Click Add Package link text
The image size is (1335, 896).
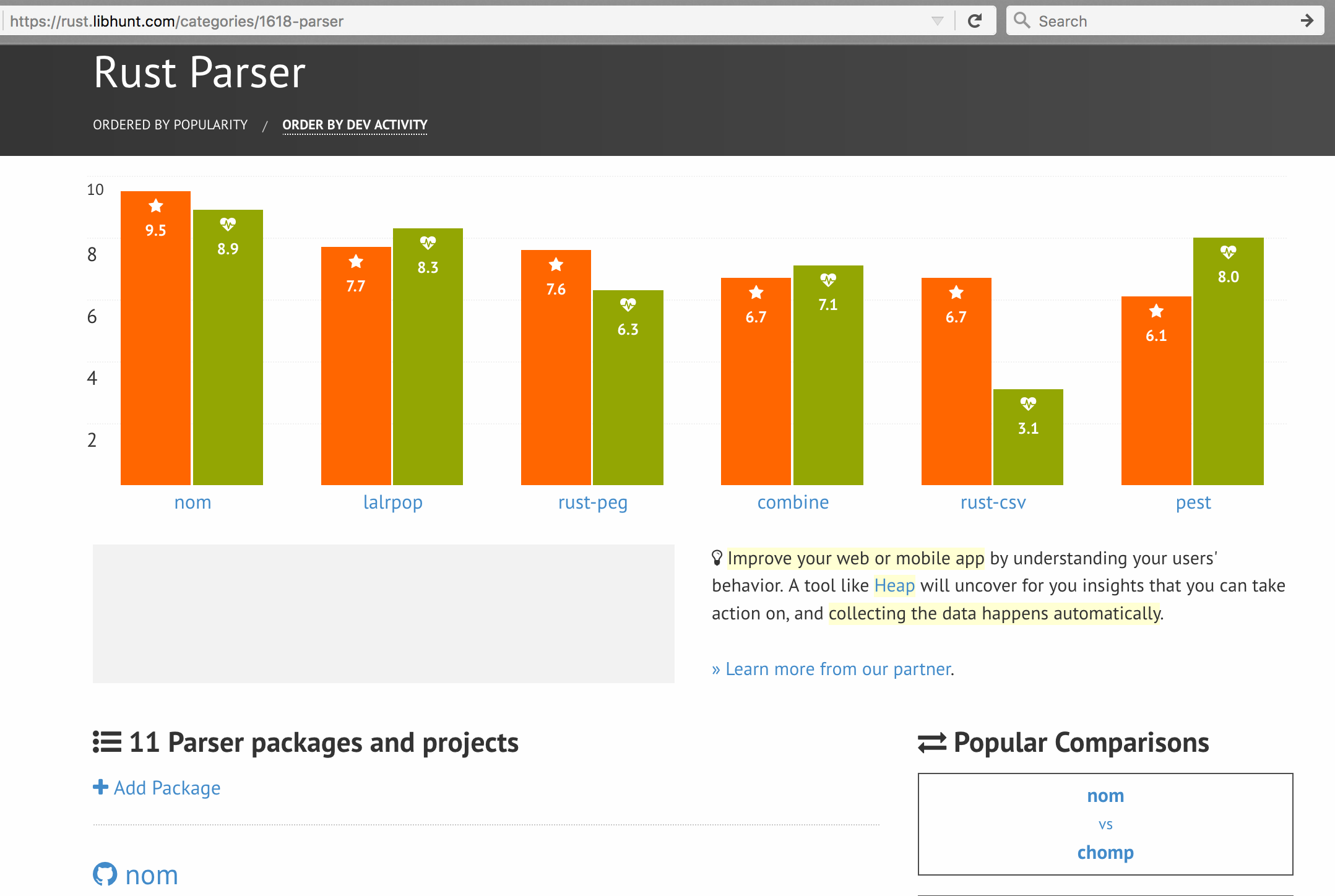(x=167, y=788)
